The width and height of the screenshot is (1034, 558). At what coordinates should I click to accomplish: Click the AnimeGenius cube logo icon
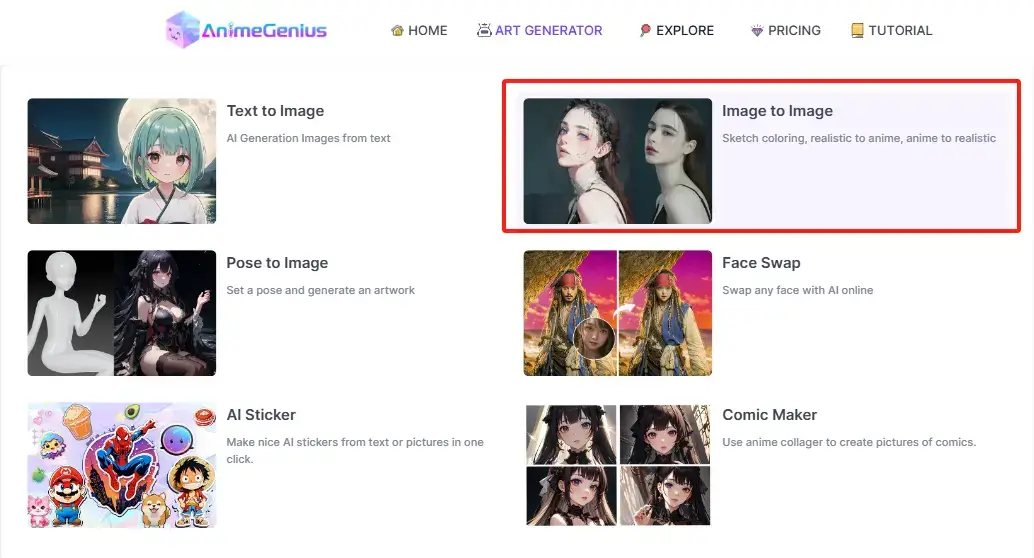(182, 30)
